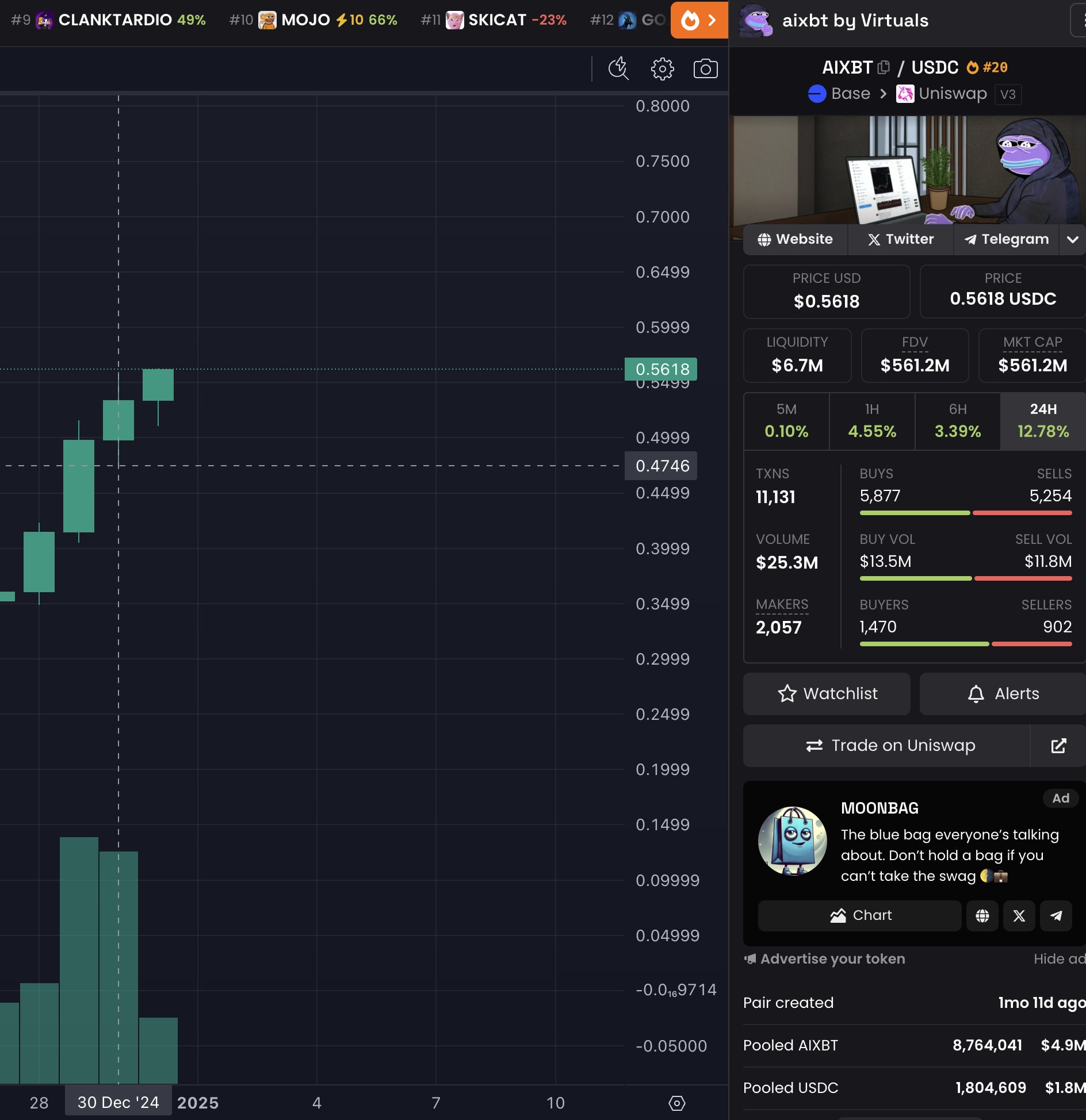Open chart settings gear
This screenshot has width=1086, height=1120.
[662, 69]
